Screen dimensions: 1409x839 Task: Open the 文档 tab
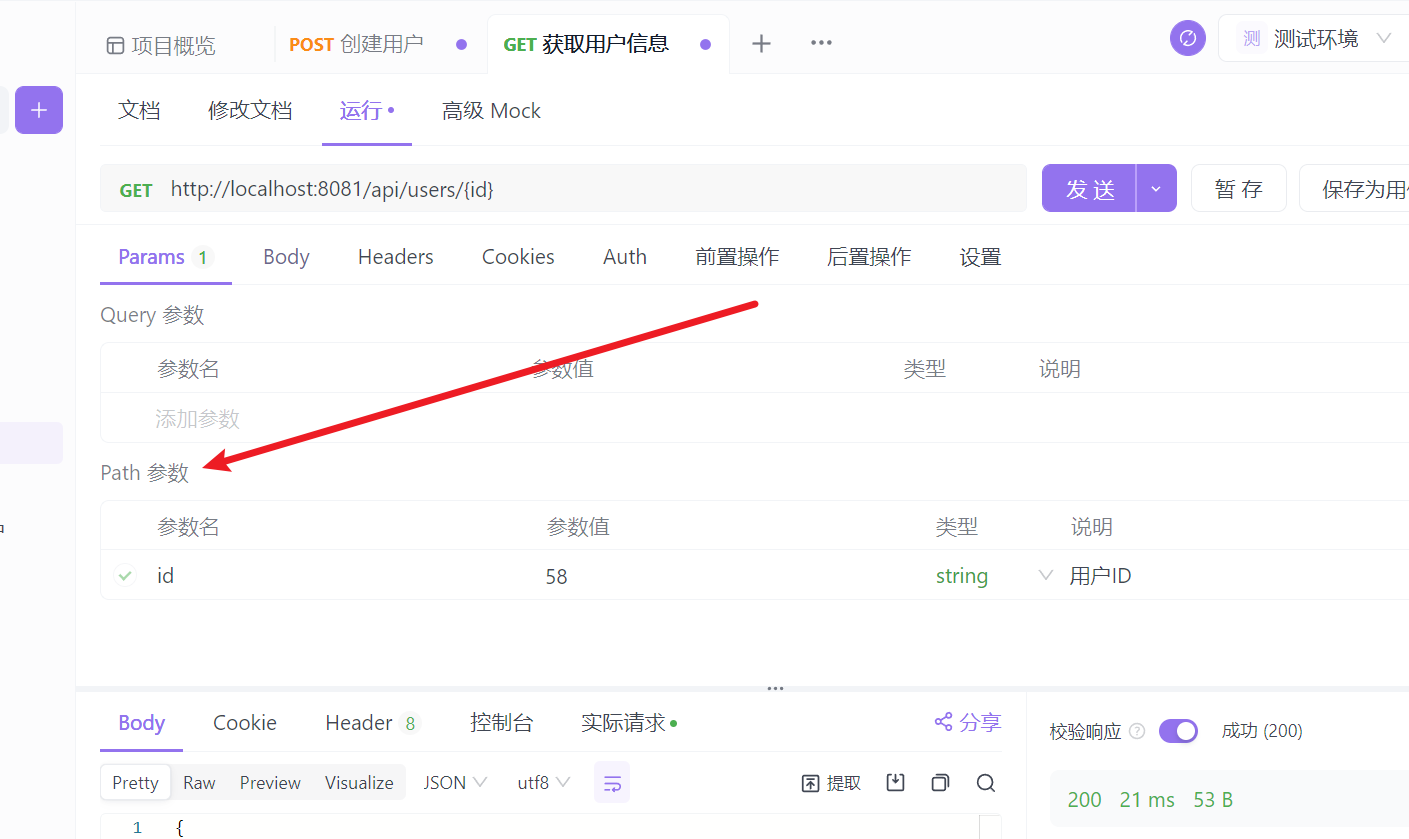coord(139,110)
